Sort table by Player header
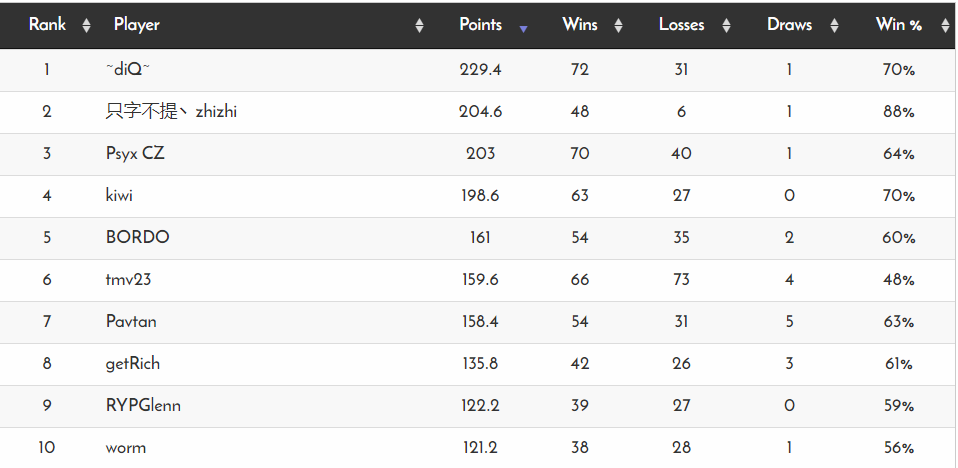Viewport: 958px width, 468px height. (136, 25)
